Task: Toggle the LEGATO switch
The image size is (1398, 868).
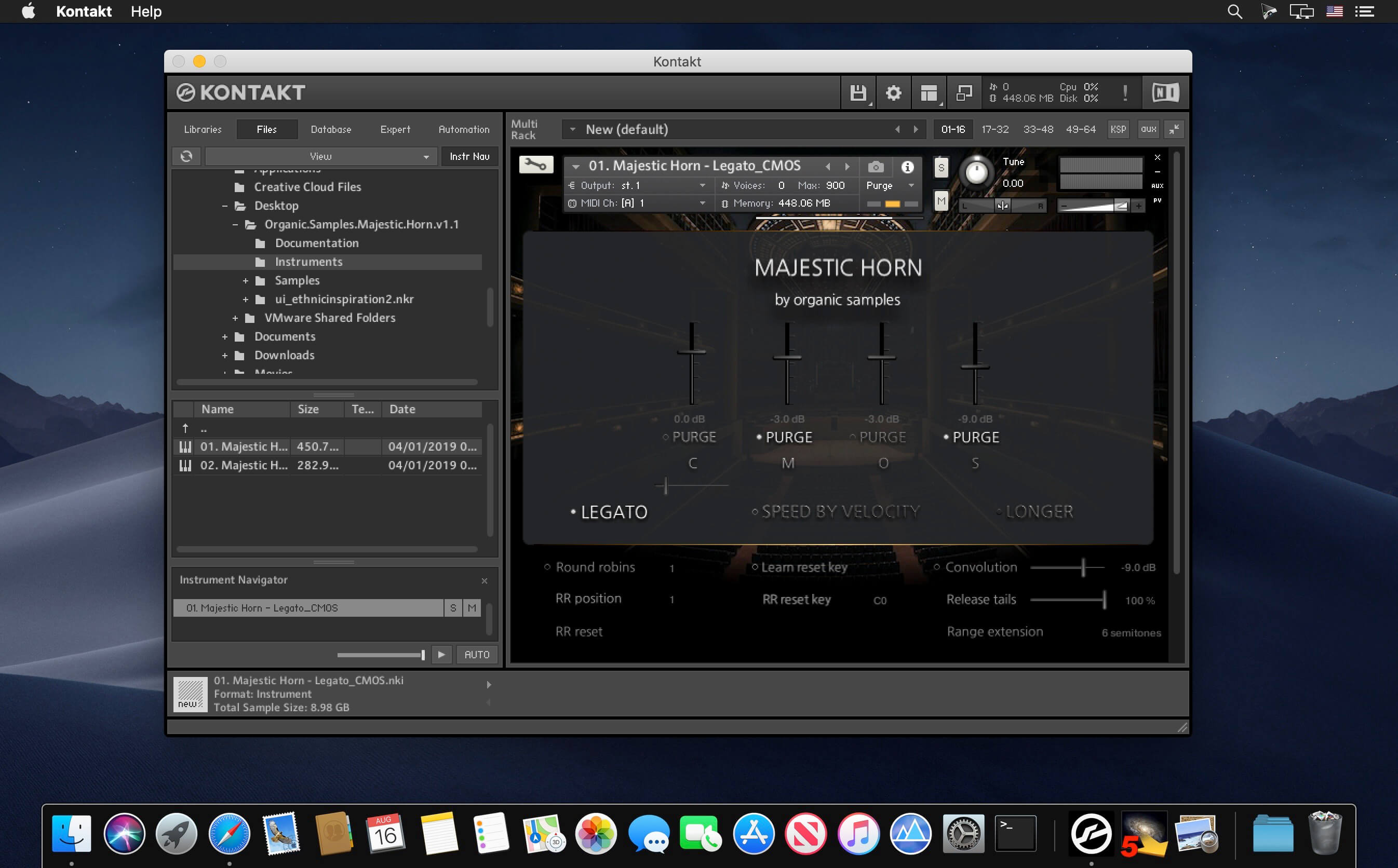Action: click(609, 512)
